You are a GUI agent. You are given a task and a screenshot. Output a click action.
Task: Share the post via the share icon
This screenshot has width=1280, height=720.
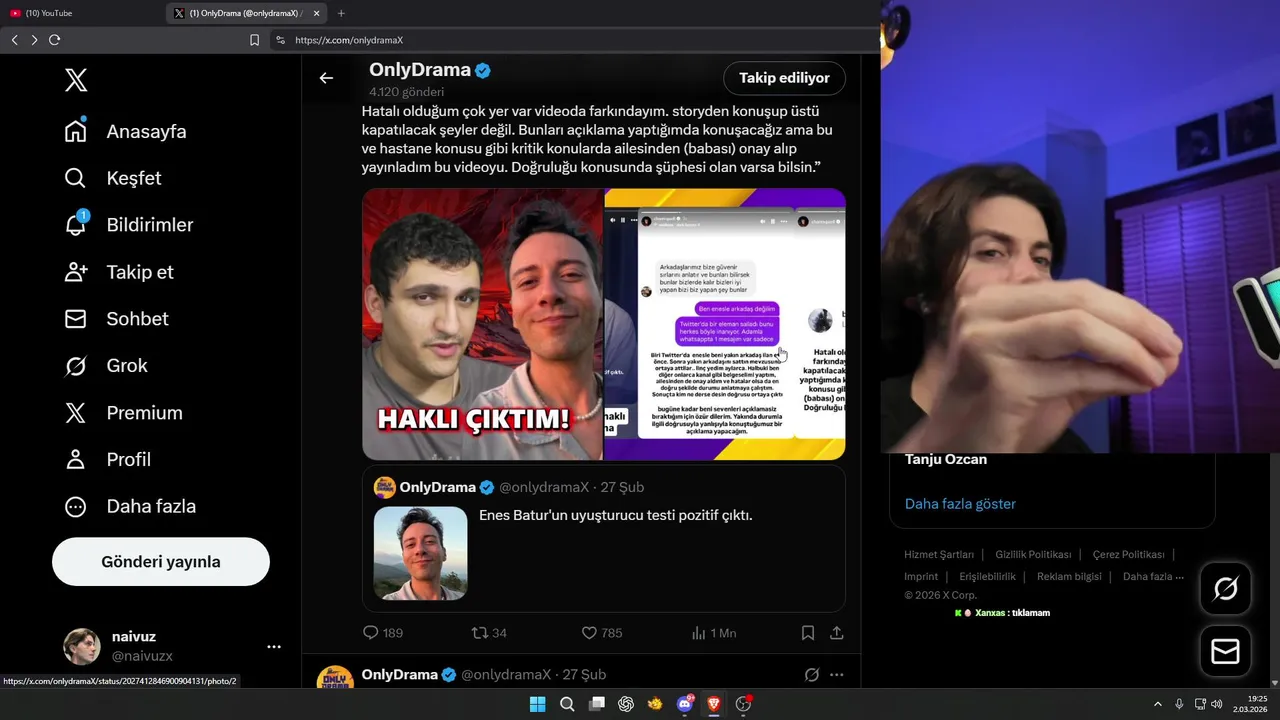[x=837, y=633]
